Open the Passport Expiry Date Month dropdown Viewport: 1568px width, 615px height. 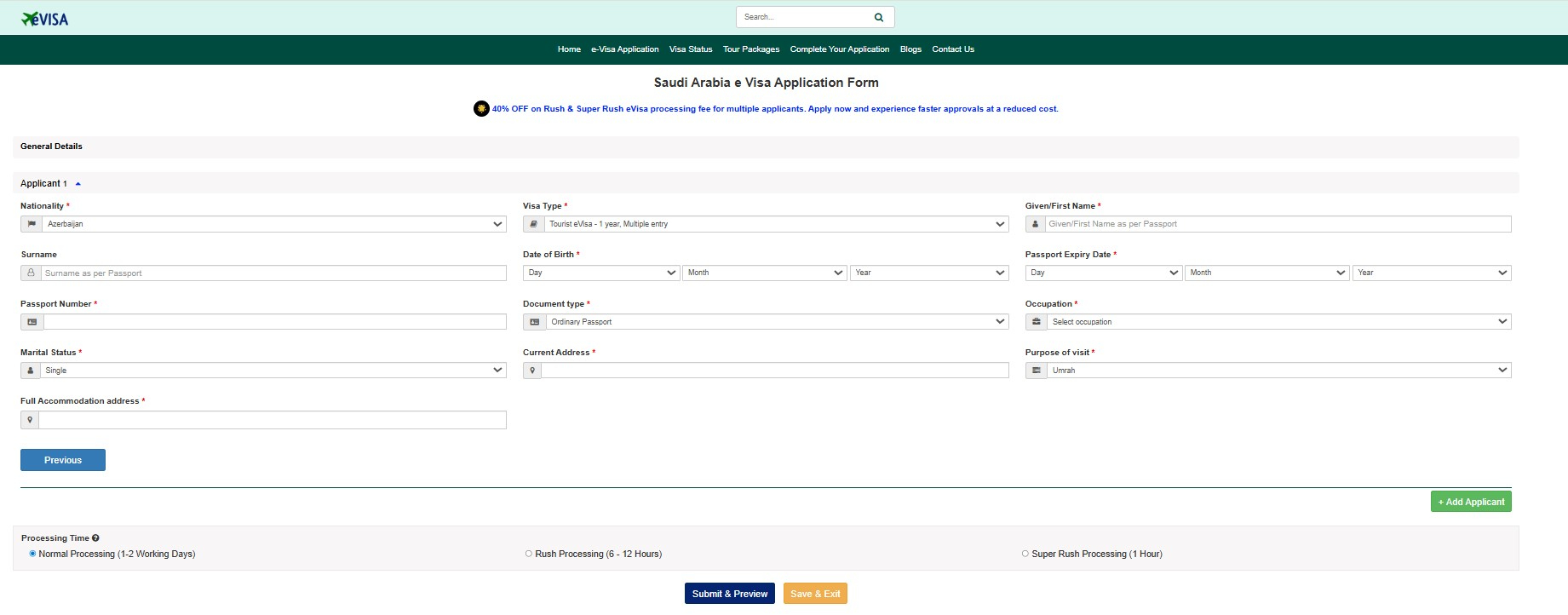click(1267, 273)
